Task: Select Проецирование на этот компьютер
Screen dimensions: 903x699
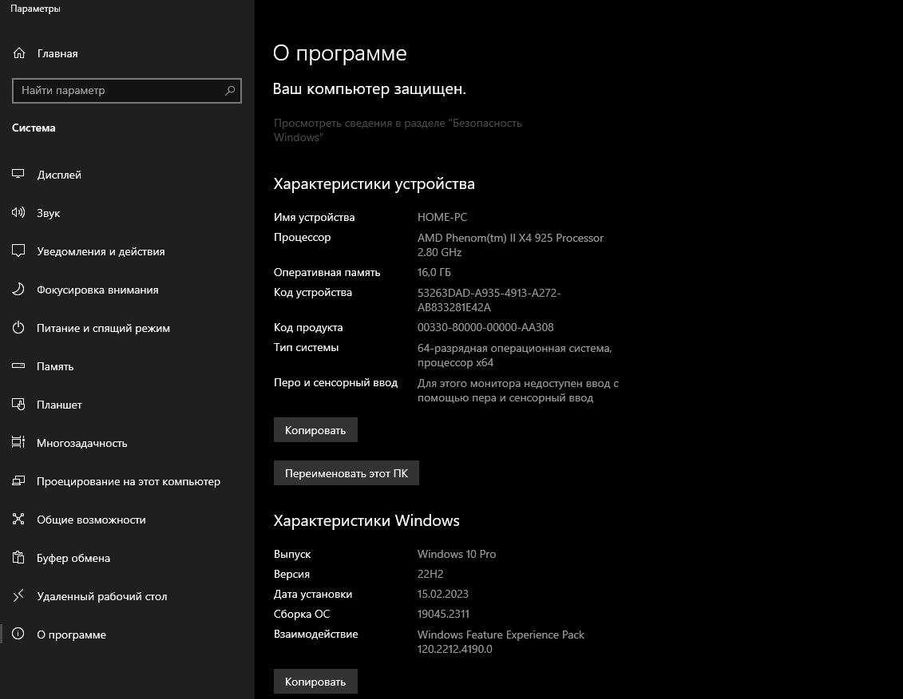Action: (x=127, y=481)
